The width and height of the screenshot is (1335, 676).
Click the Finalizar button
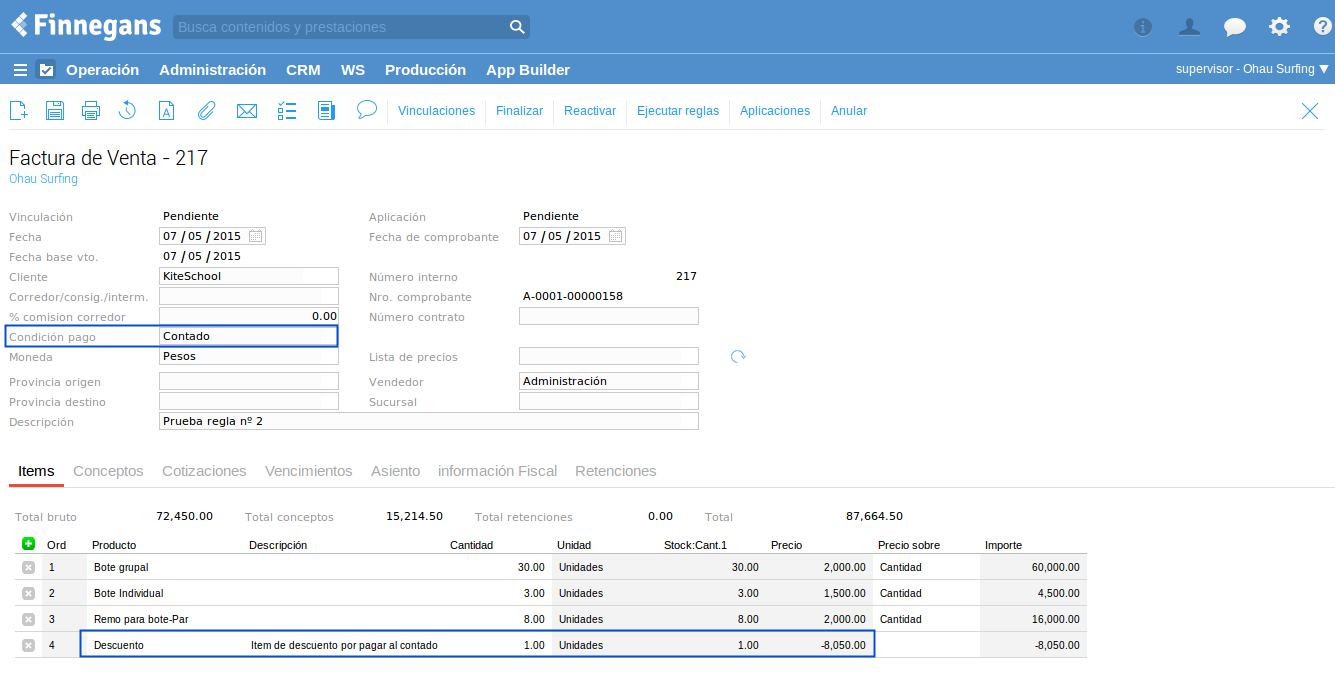(x=519, y=111)
